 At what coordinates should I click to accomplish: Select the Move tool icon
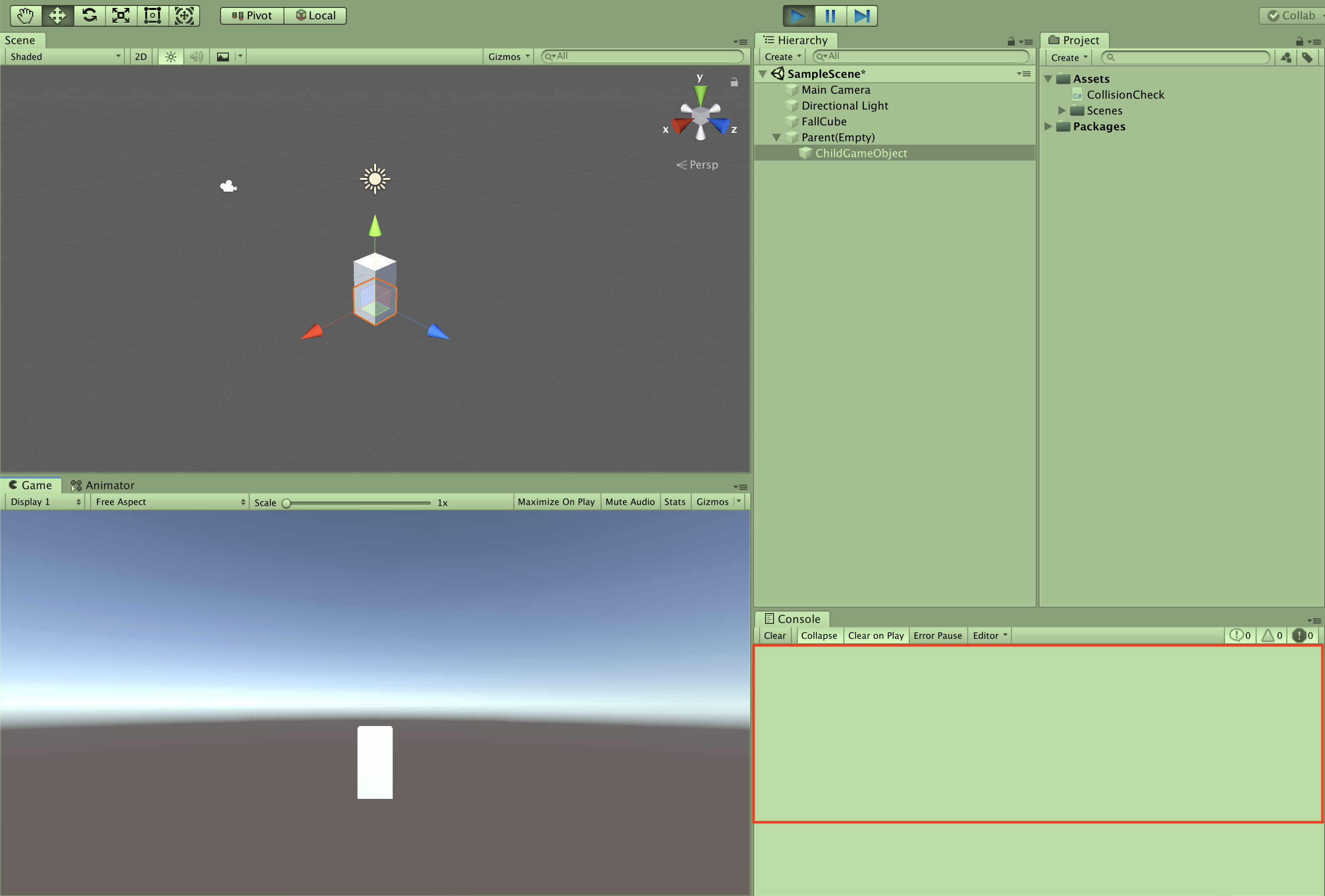(x=57, y=15)
